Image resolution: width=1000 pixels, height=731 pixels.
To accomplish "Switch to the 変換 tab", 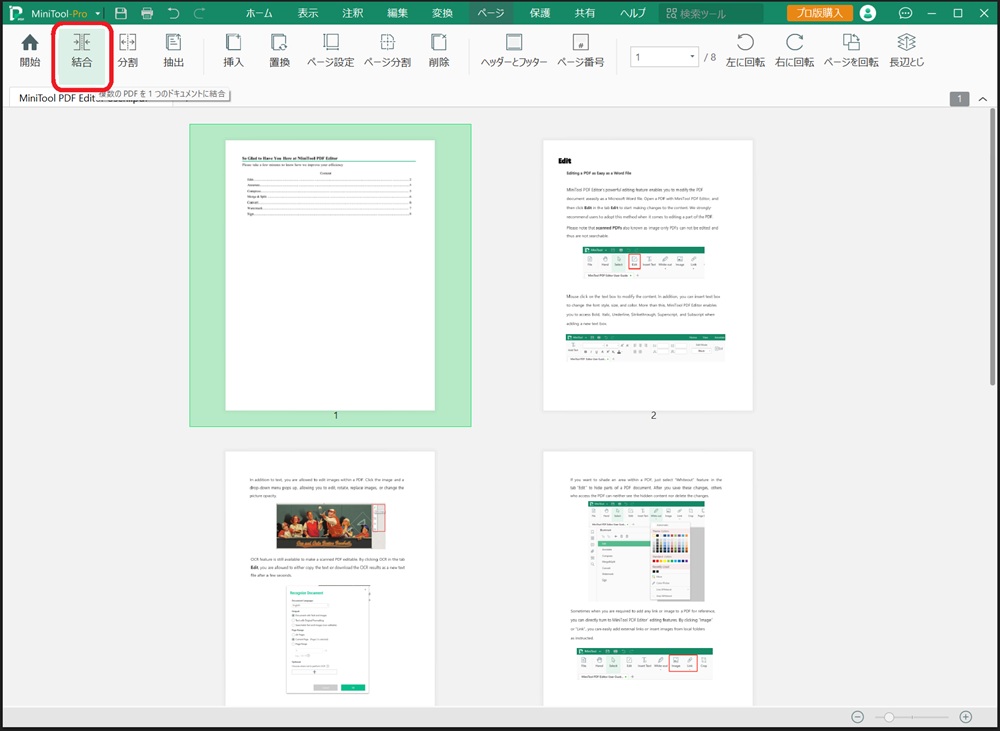I will pos(442,13).
